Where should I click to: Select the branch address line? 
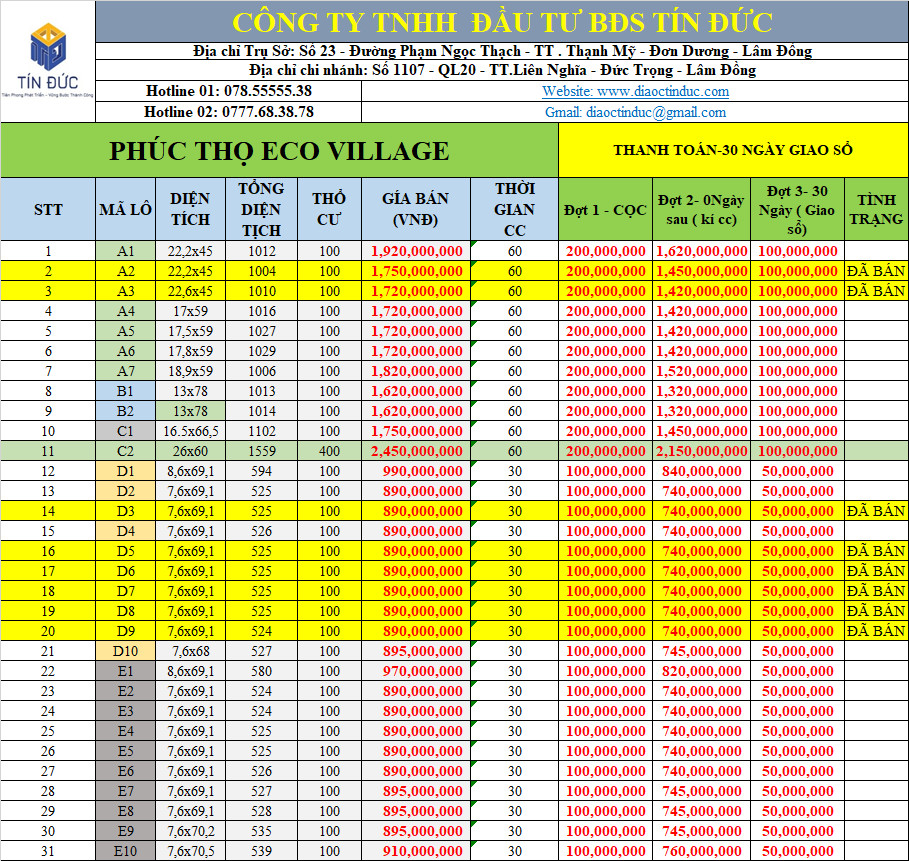502,70
